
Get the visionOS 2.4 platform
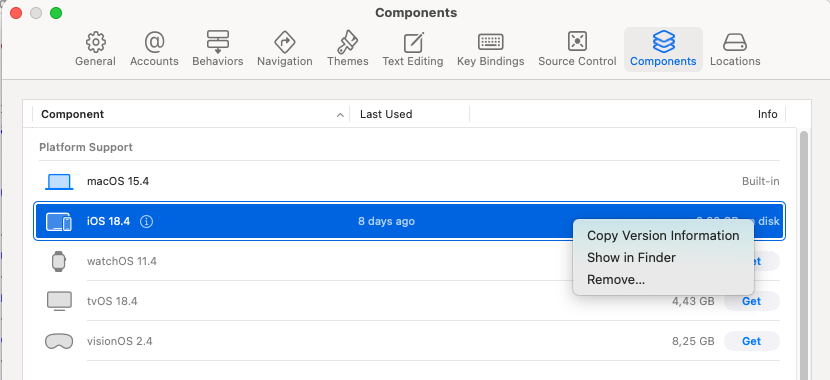[751, 341]
